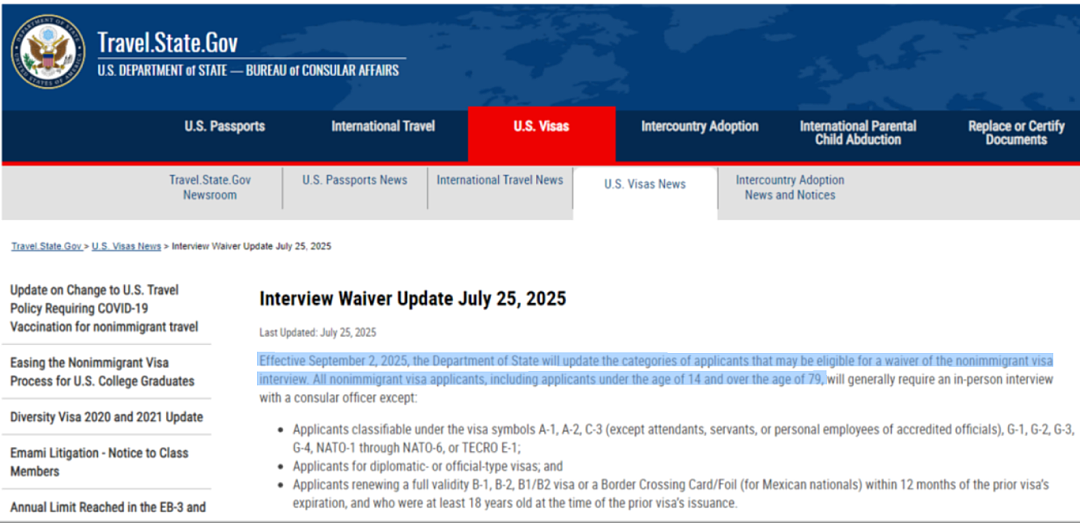Viewport: 1080px width, 523px height.
Task: Open Intercountry Adoption News and Notices tab
Action: coord(790,187)
